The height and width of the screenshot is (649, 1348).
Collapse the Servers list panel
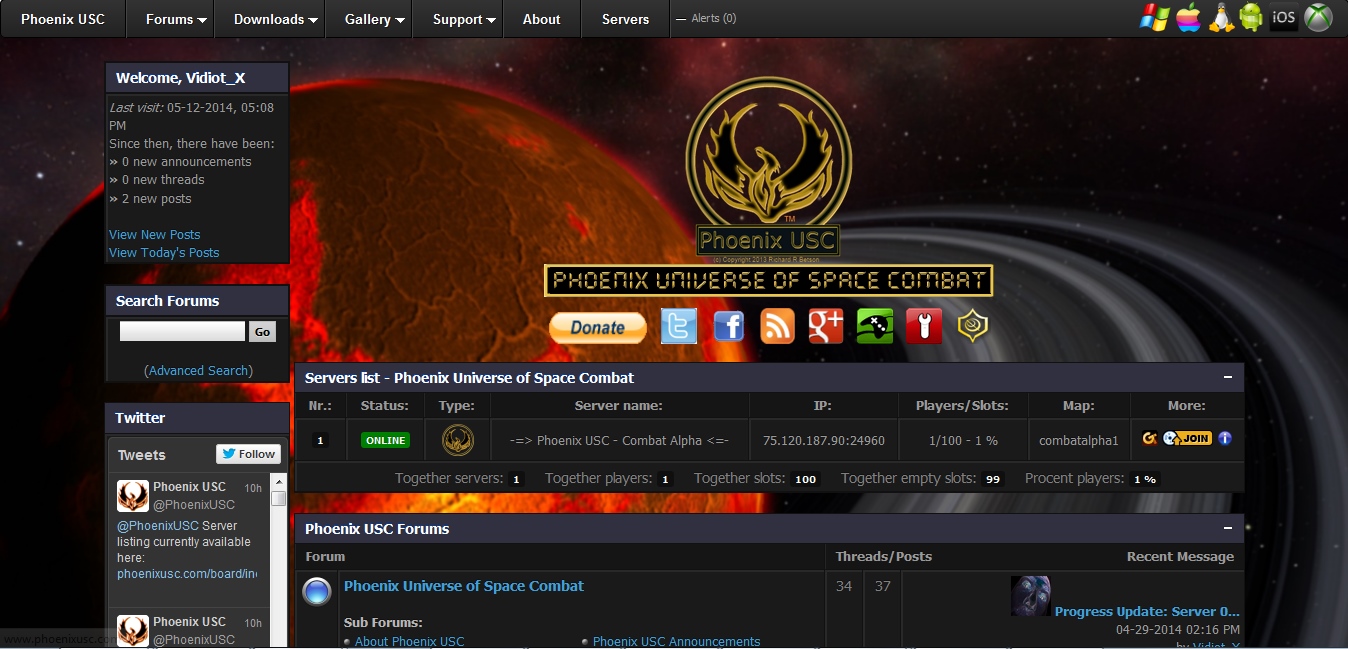[1227, 377]
